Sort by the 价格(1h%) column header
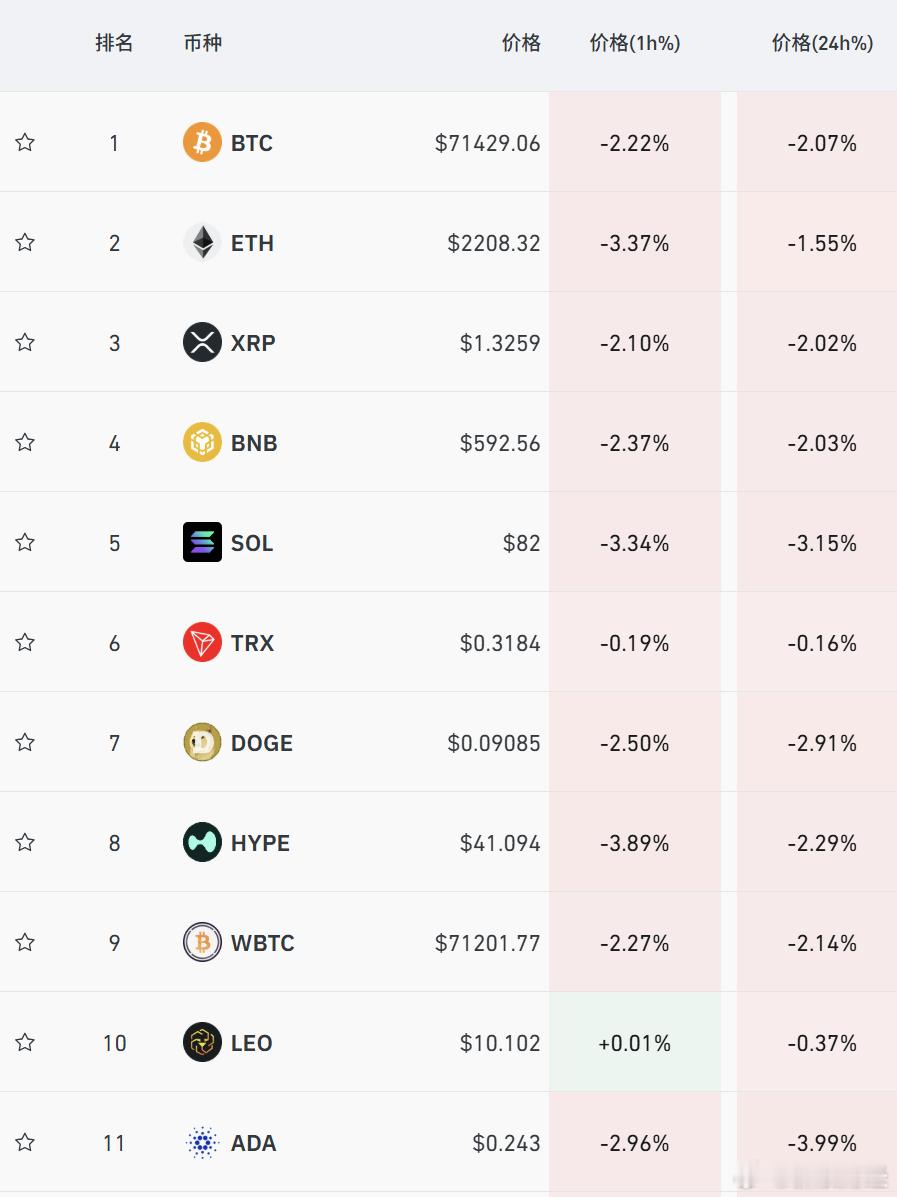Image resolution: width=897 pixels, height=1197 pixels. click(x=634, y=43)
